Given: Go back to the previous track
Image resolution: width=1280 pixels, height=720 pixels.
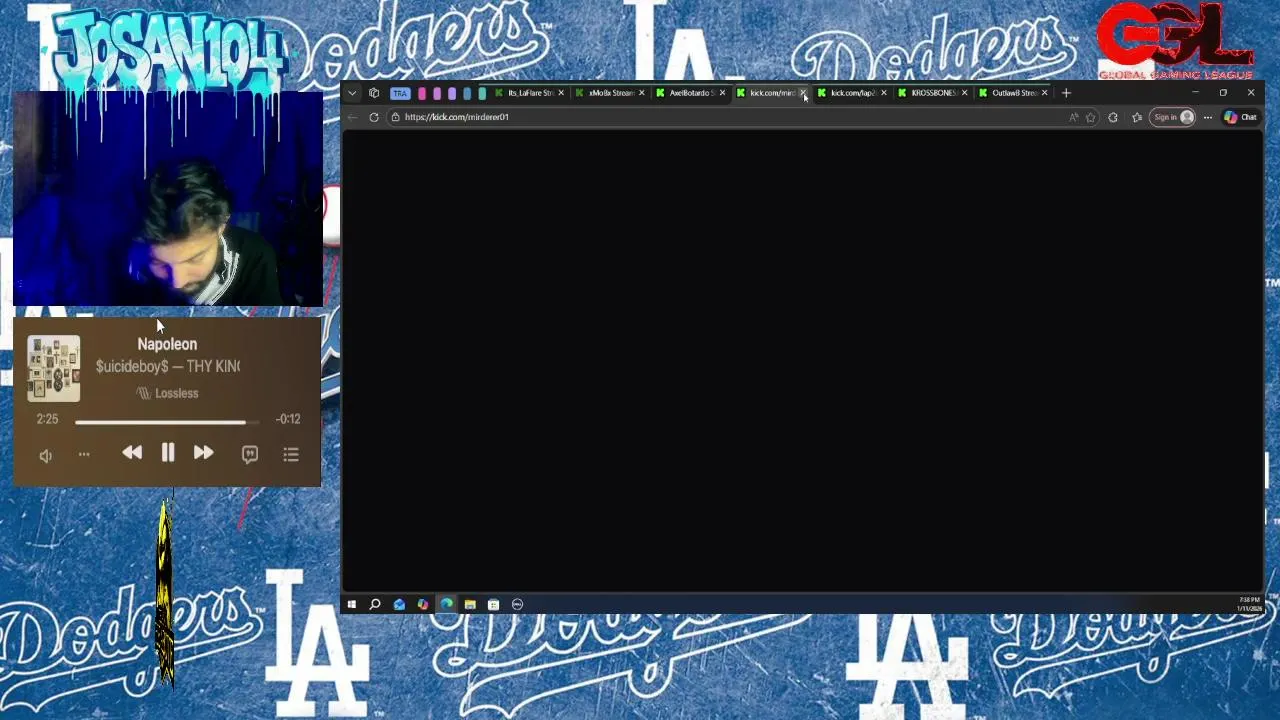Looking at the screenshot, I should pos(132,453).
